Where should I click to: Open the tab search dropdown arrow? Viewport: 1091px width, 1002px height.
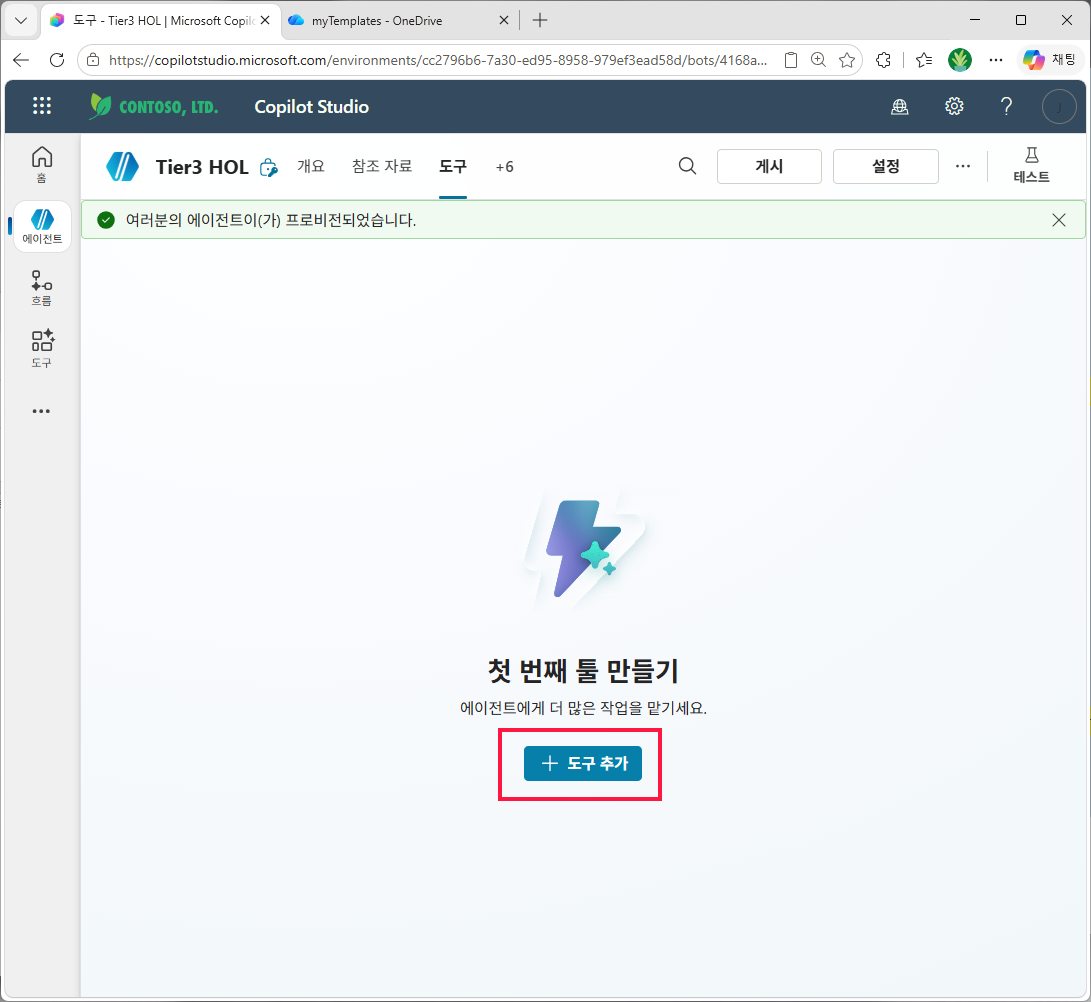21,20
